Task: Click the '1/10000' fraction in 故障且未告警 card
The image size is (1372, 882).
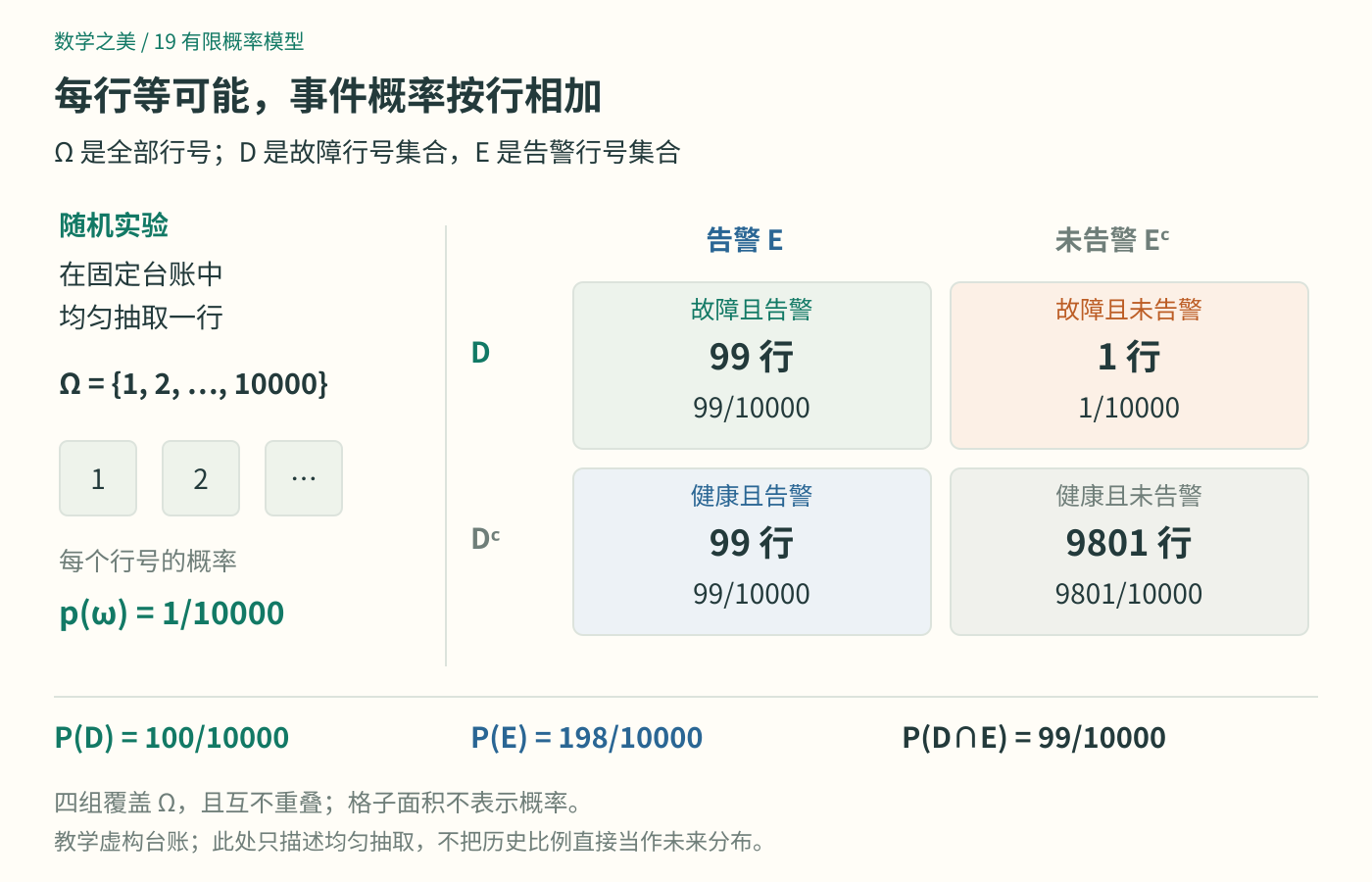Action: pyautogui.click(x=1129, y=408)
